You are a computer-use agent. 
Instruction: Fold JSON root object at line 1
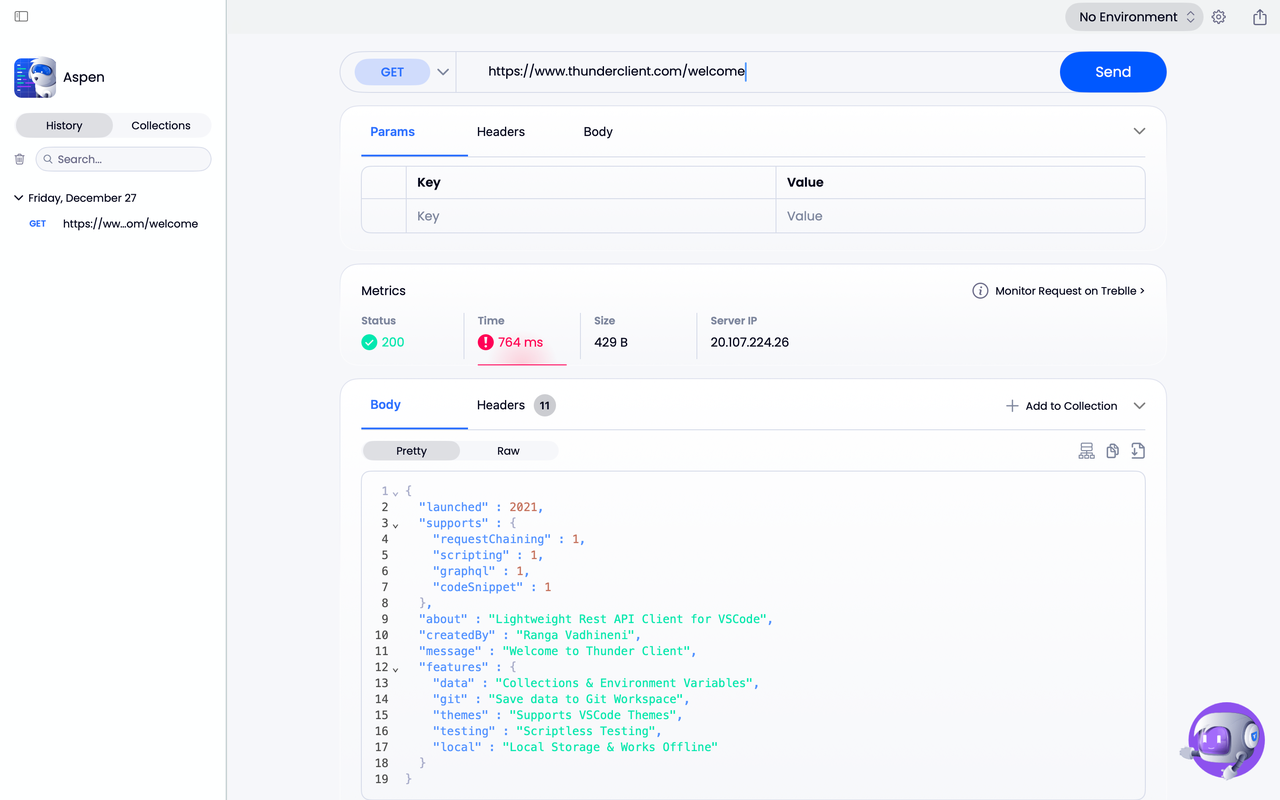[395, 492]
